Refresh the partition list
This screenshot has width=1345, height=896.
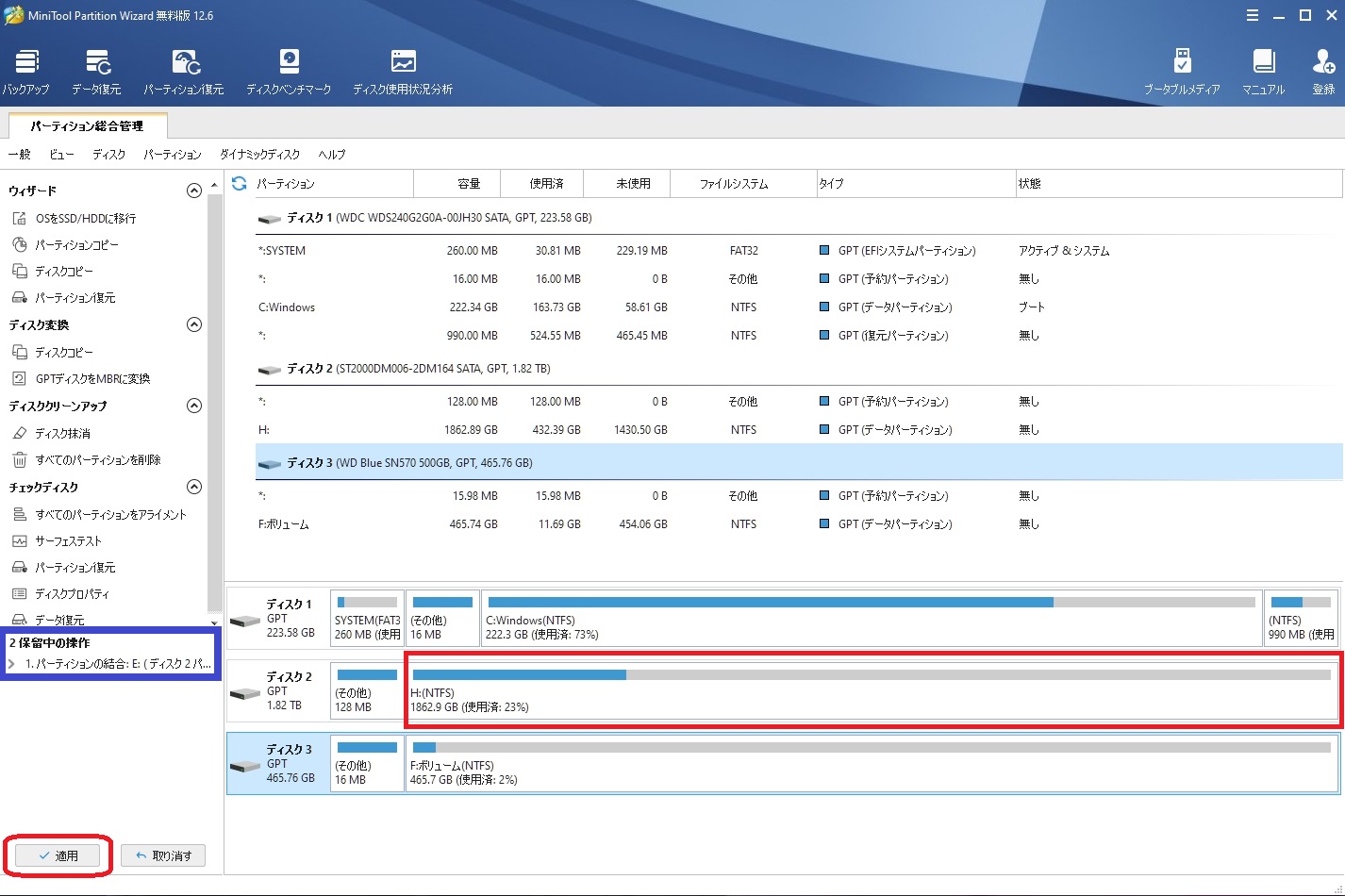[239, 183]
